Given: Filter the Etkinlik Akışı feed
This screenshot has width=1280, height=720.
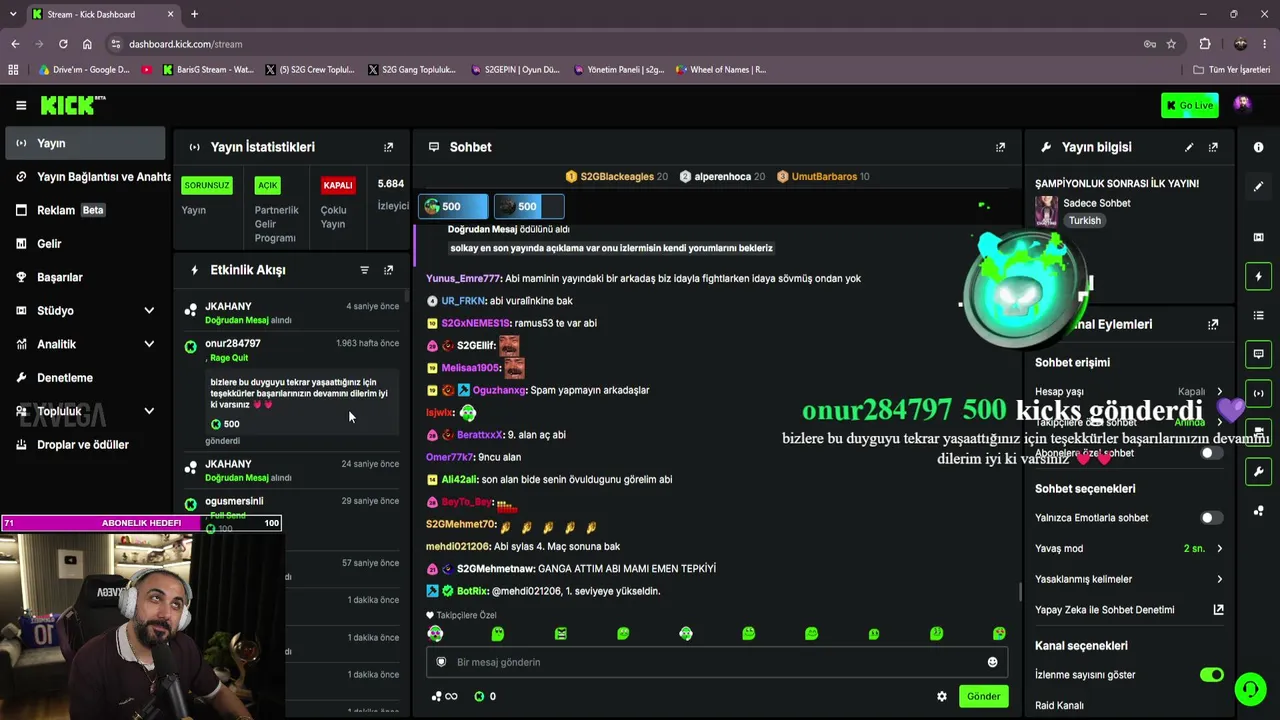Looking at the screenshot, I should point(364,270).
